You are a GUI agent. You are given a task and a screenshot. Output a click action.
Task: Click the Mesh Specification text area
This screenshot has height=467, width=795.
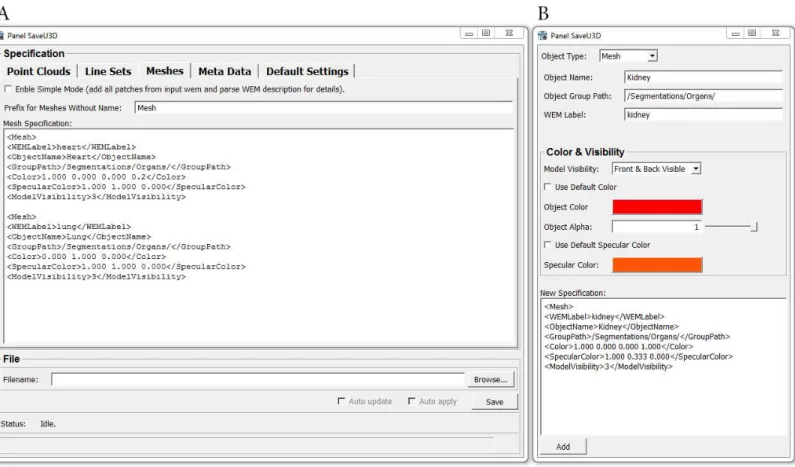point(260,237)
